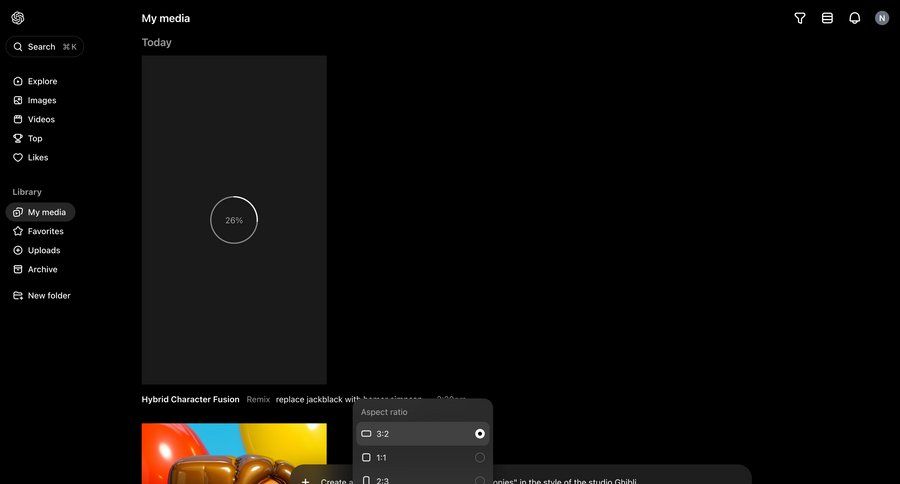Open the Search box in sidebar

(45, 47)
